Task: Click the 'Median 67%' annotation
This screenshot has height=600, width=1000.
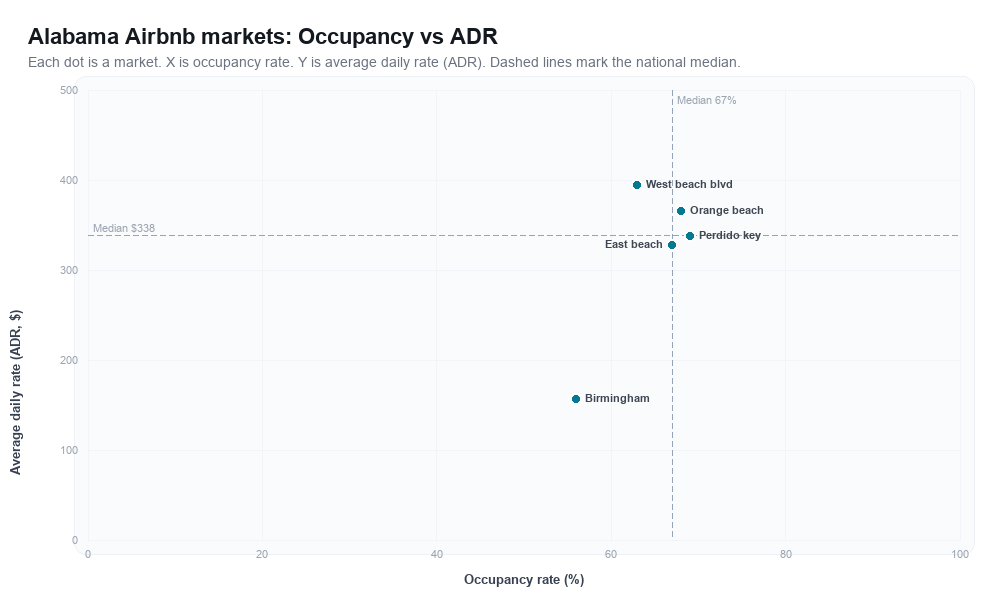Action: coord(706,100)
